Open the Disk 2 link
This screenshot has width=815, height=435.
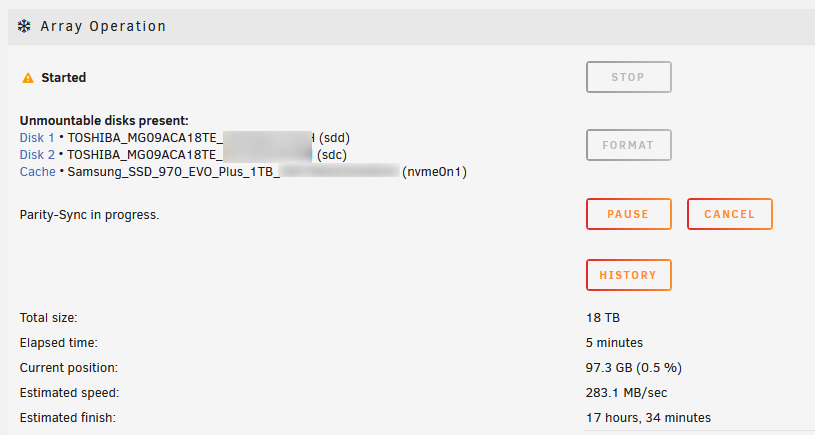click(37, 155)
